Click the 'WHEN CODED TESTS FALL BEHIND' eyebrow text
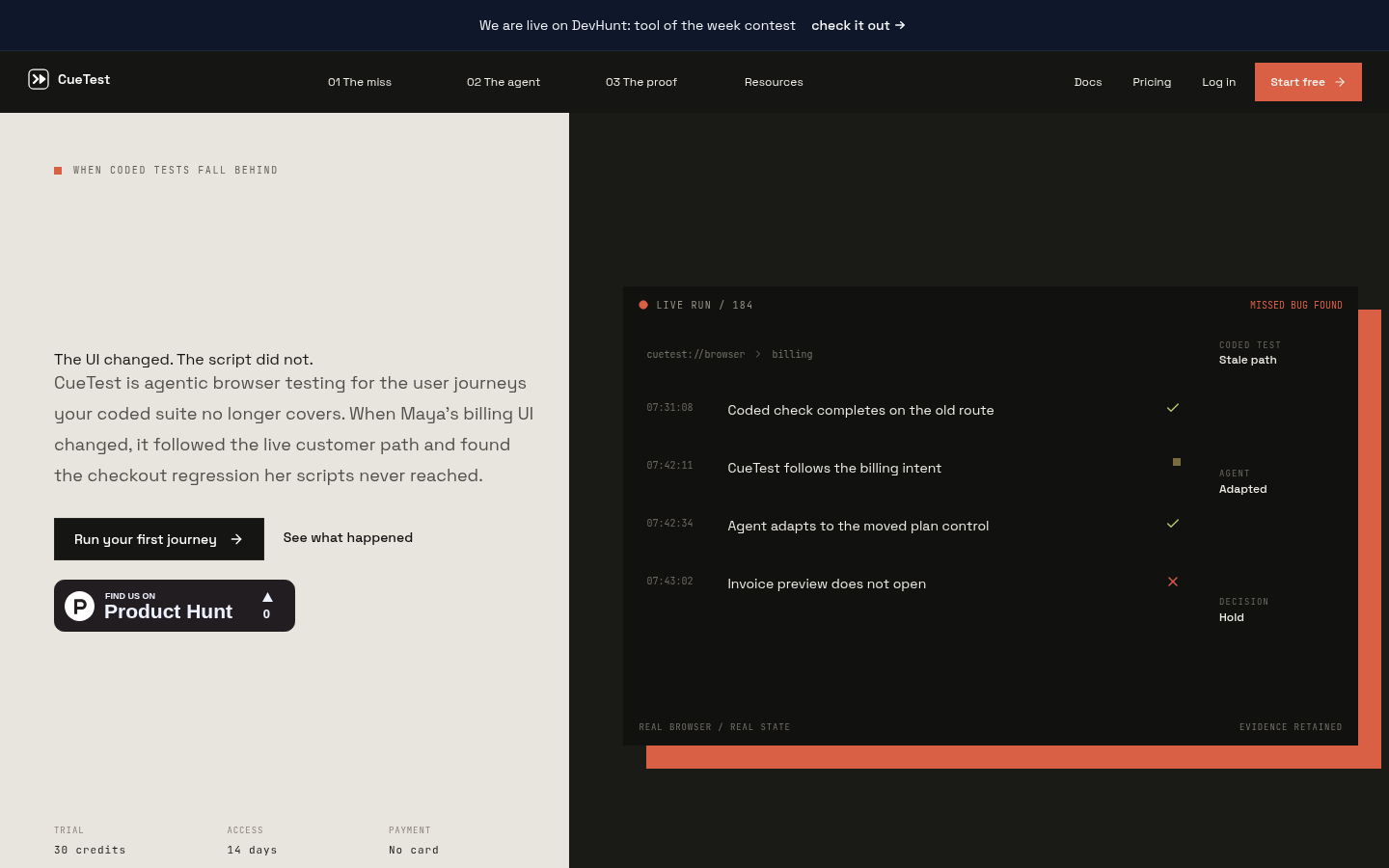The width and height of the screenshot is (1389, 868). point(176,171)
